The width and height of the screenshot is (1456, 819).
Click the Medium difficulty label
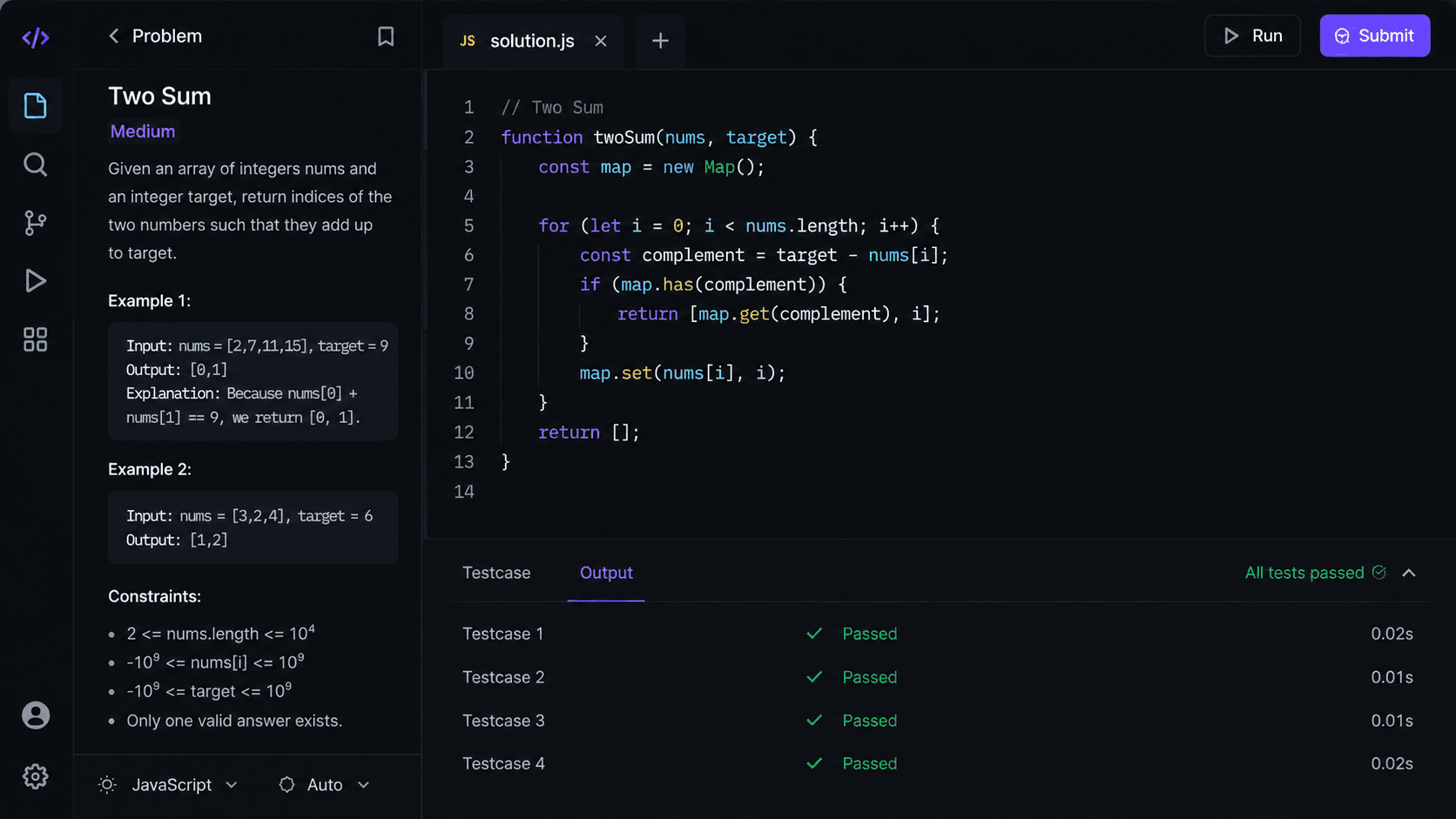143,131
